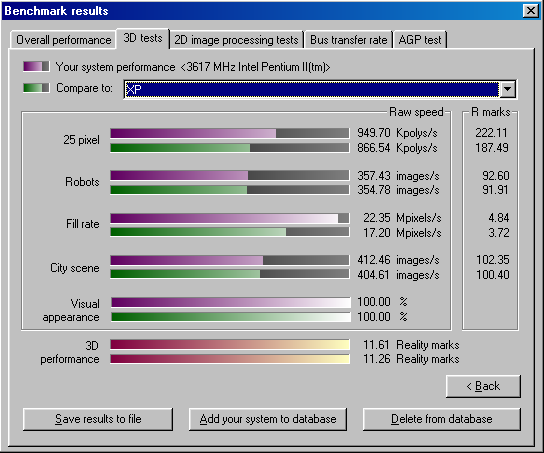Click the purple system performance legend swatch

pos(36,66)
